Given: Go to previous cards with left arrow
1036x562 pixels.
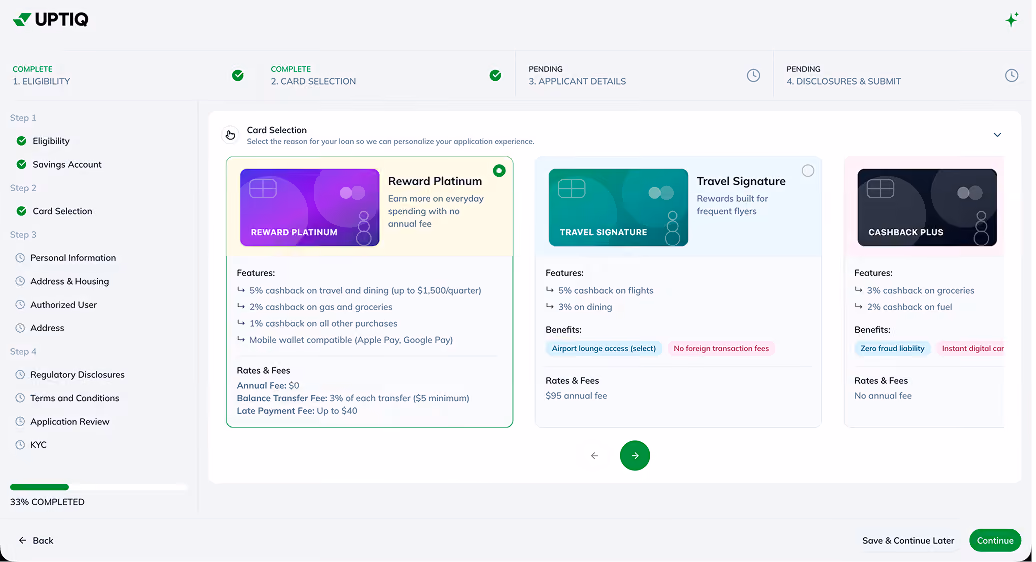Looking at the screenshot, I should 594,456.
